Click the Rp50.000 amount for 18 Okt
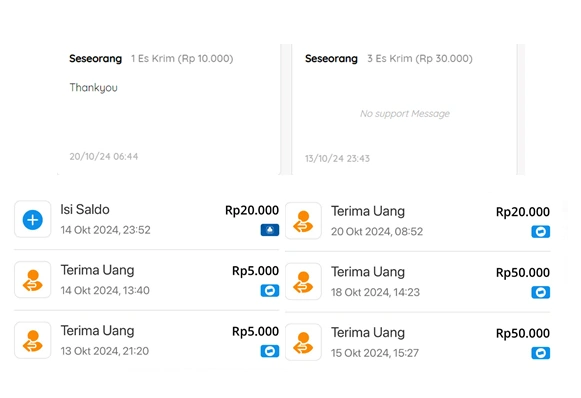Screen dimensions: 581x398 point(522,273)
